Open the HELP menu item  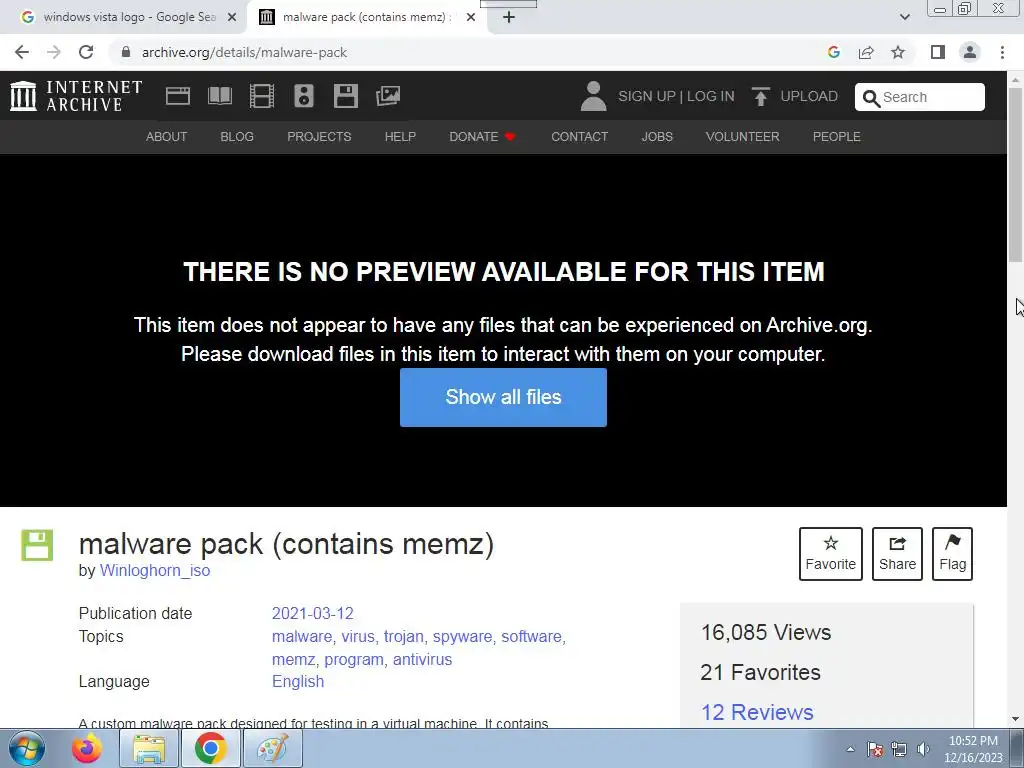[400, 136]
